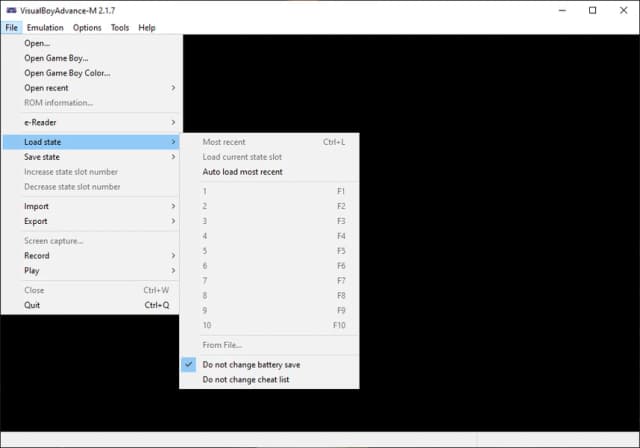Expand the Play submenu
The width and height of the screenshot is (640, 448).
pos(91,271)
